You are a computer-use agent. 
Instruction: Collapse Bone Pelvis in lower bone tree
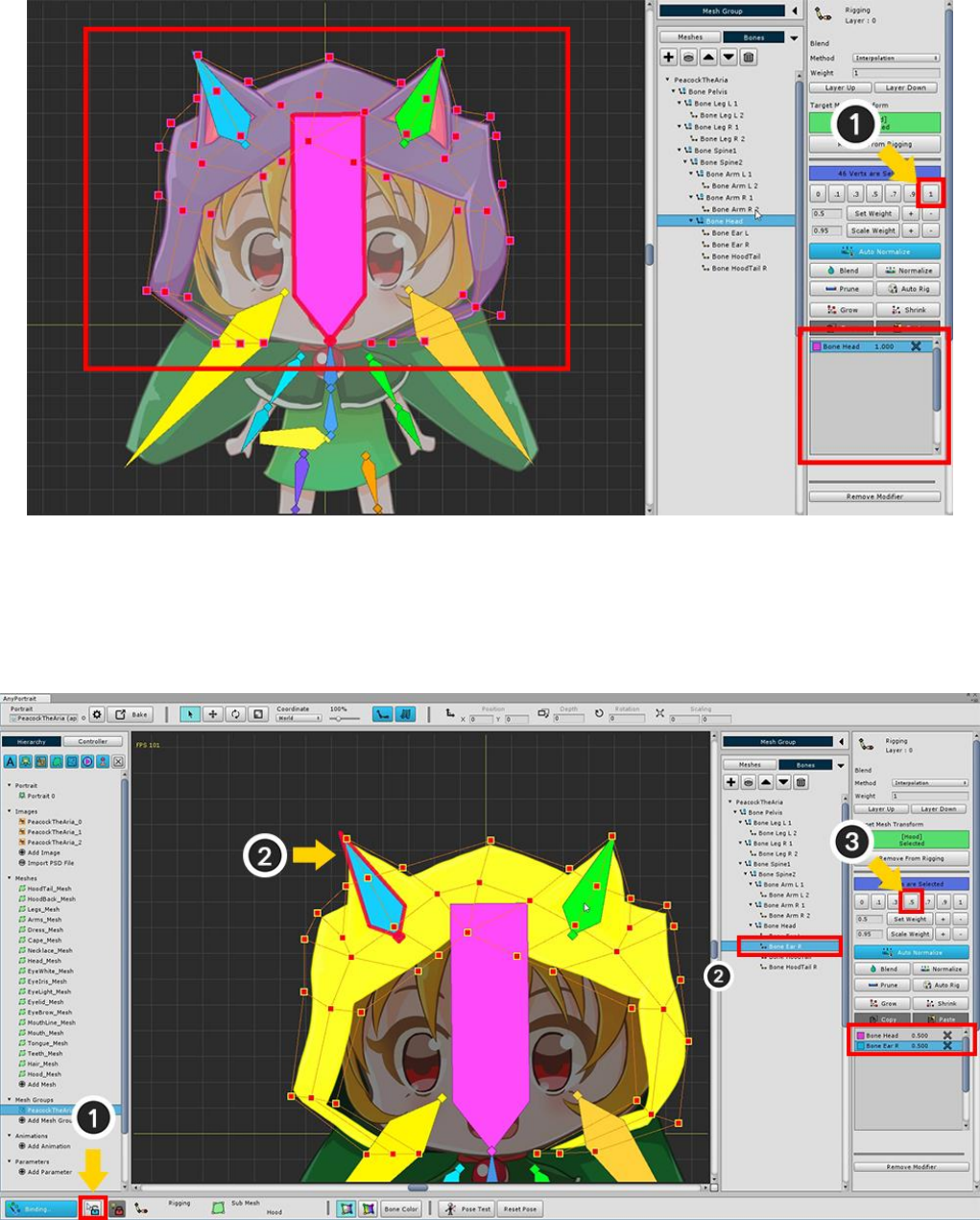736,812
